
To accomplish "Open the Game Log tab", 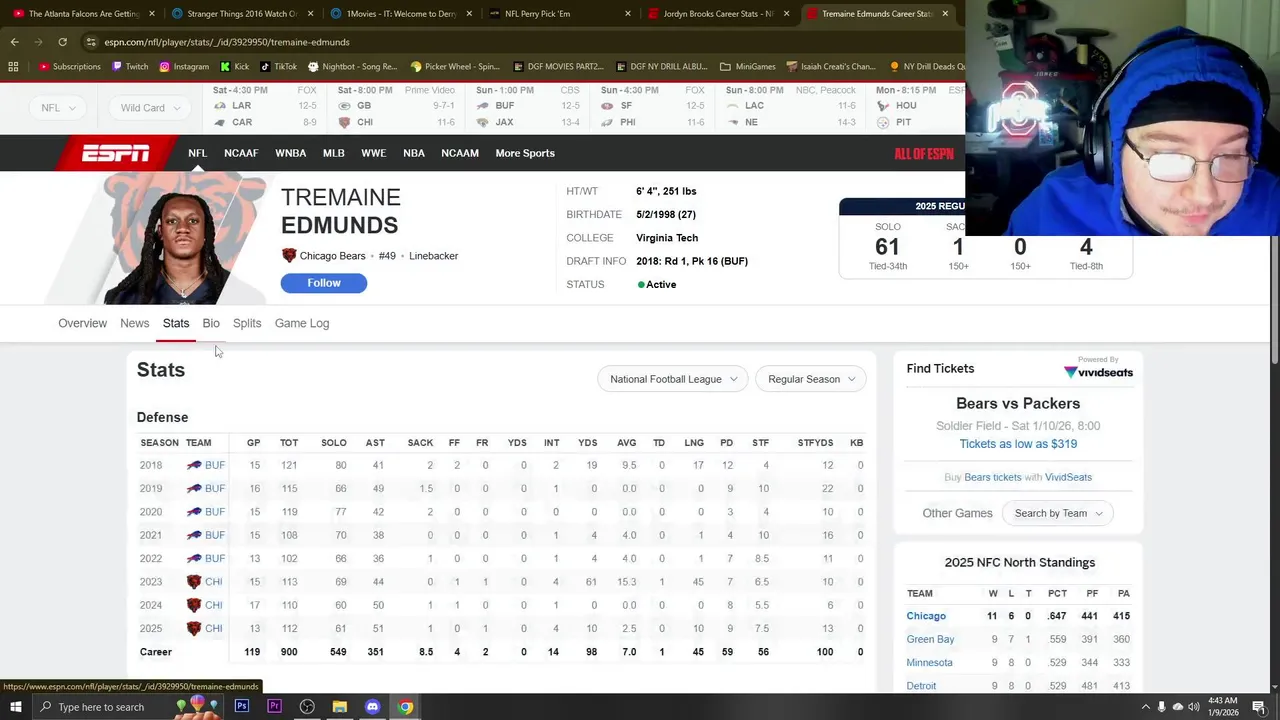I will 302,323.
